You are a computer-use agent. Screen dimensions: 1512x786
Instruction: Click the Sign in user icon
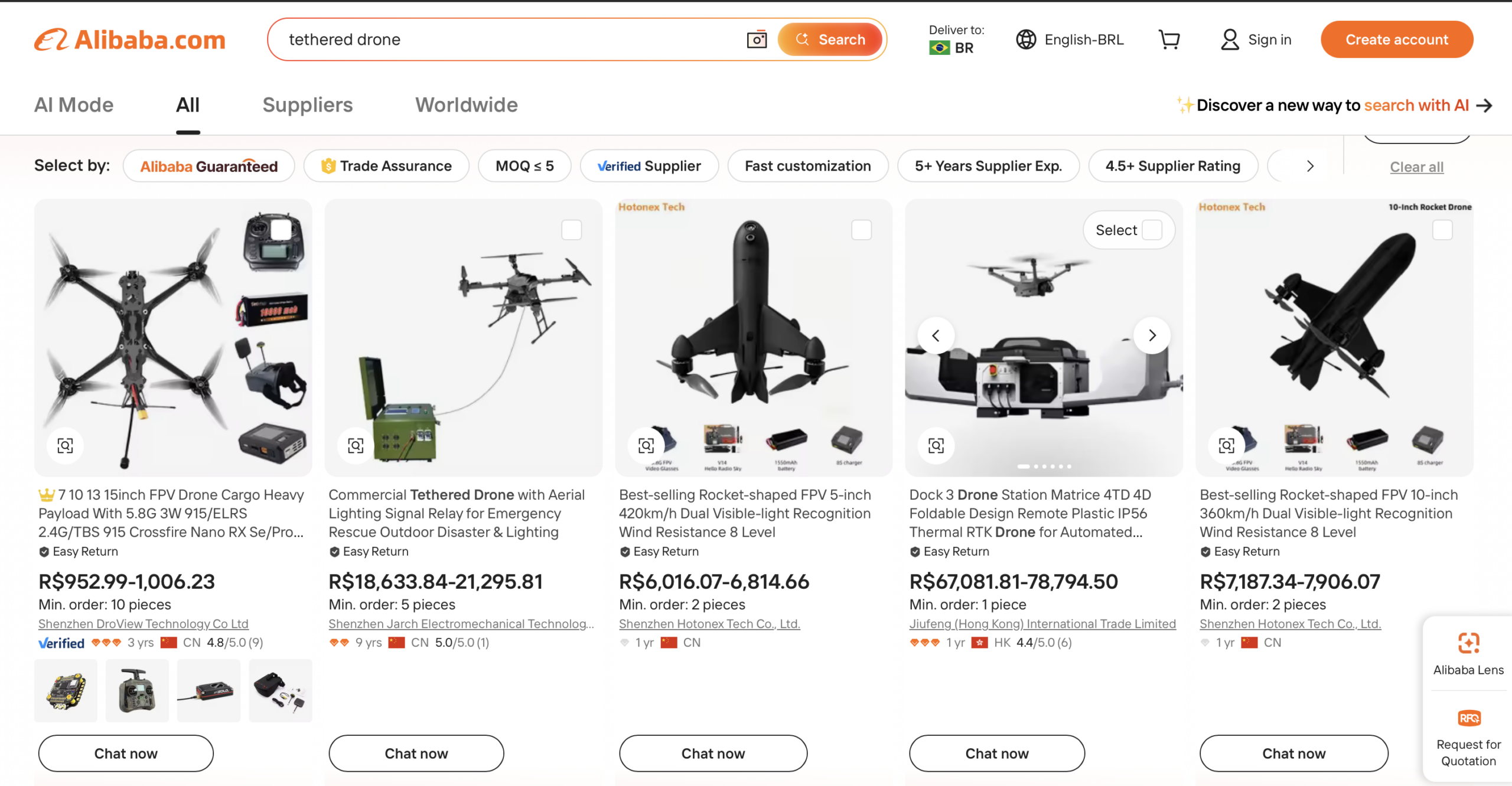click(x=1230, y=40)
